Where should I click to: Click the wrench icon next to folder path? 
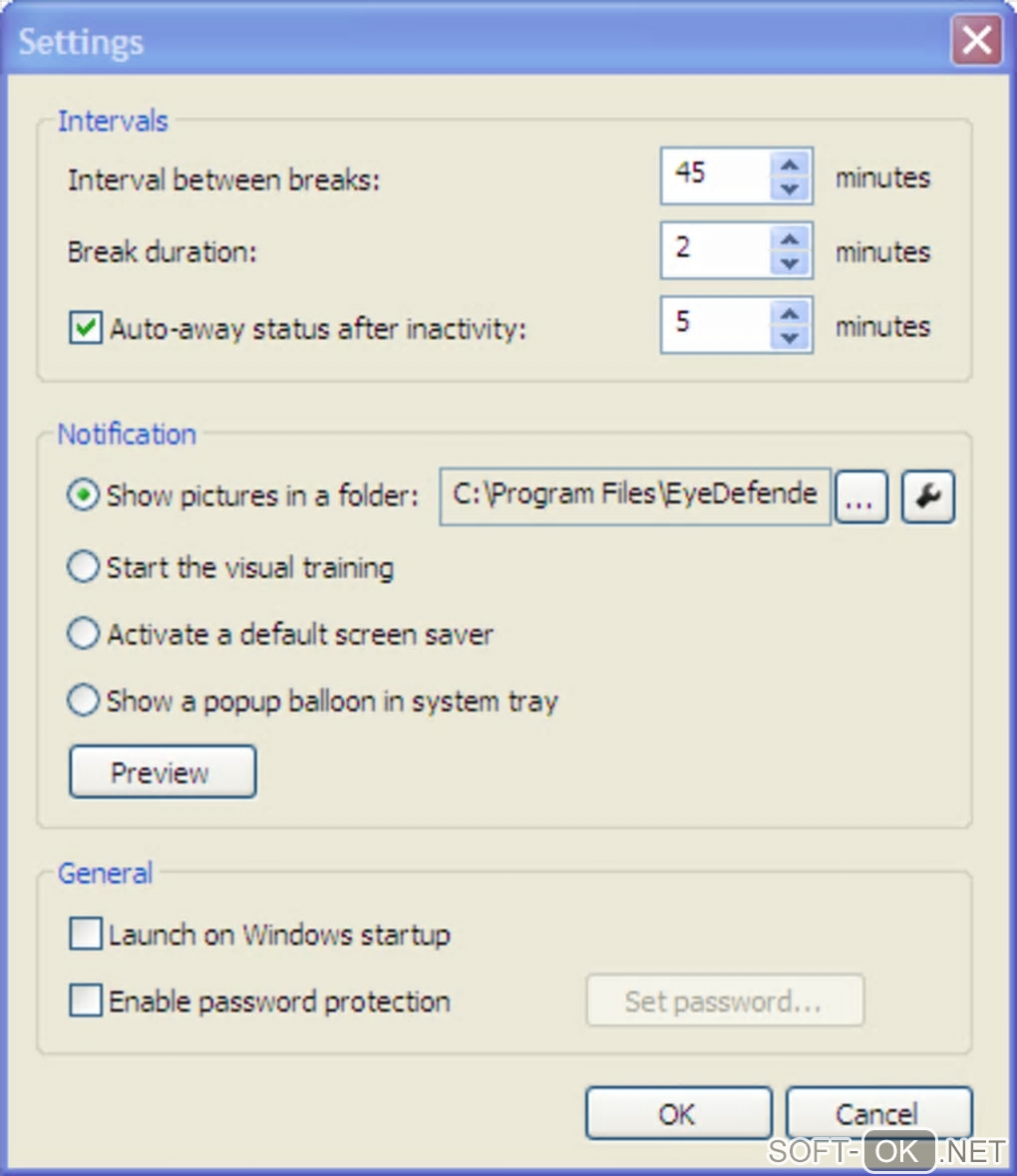[928, 496]
